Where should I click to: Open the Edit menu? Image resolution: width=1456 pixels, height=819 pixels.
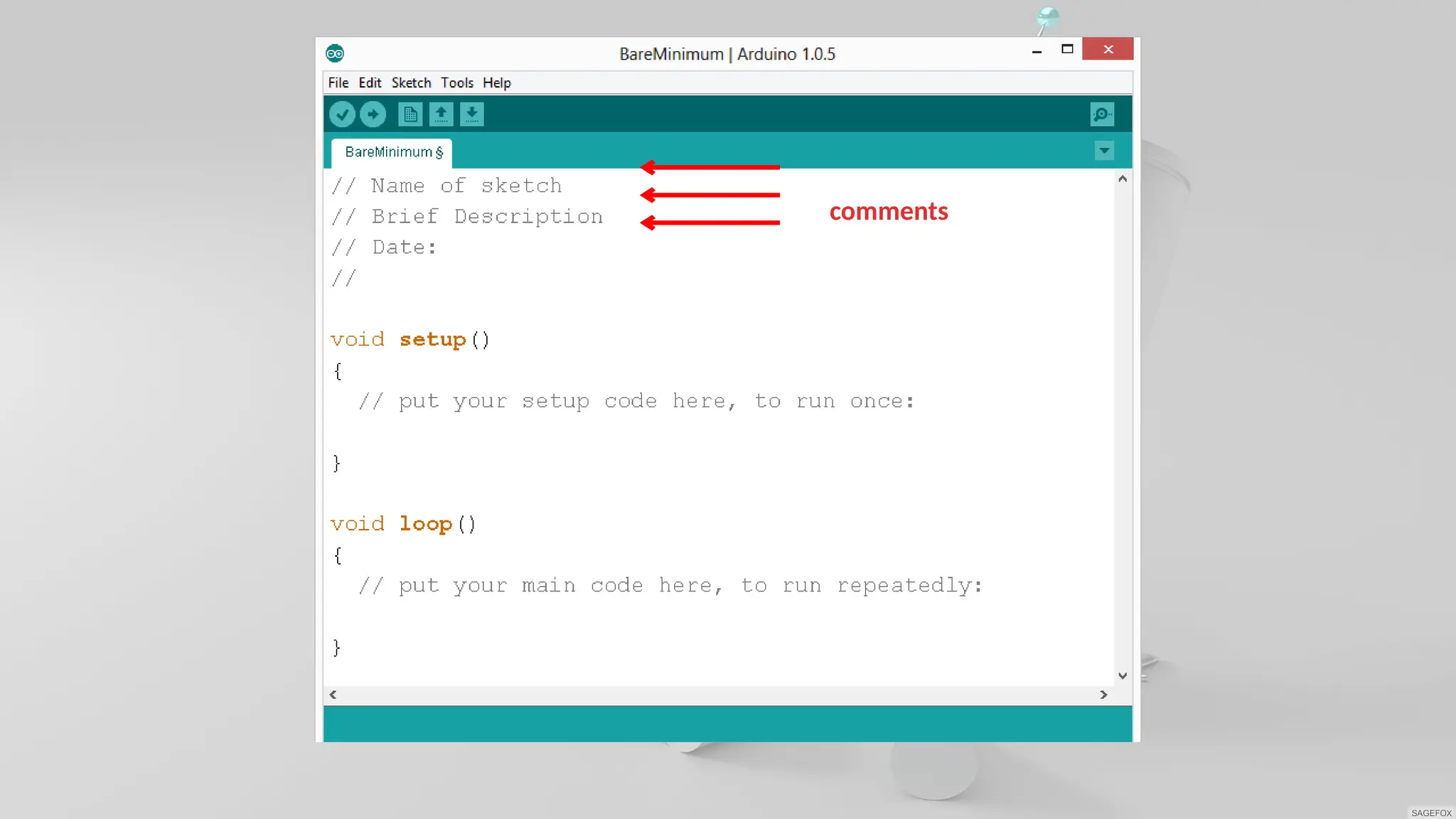point(370,83)
